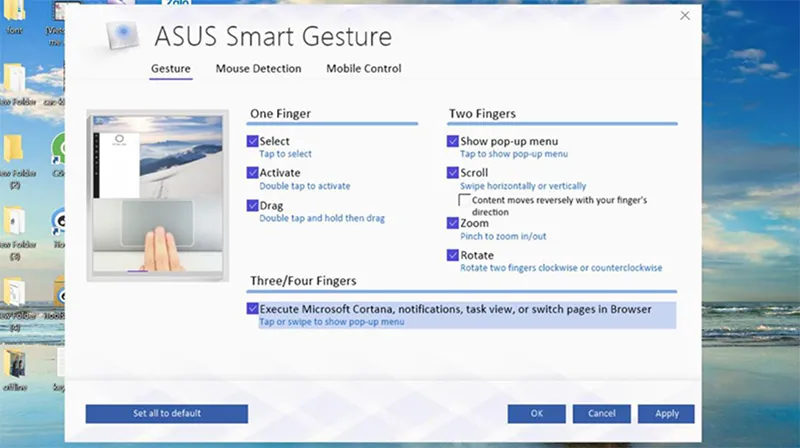
Task: Click the Three/Four Fingers section heading
Action: coord(303,281)
